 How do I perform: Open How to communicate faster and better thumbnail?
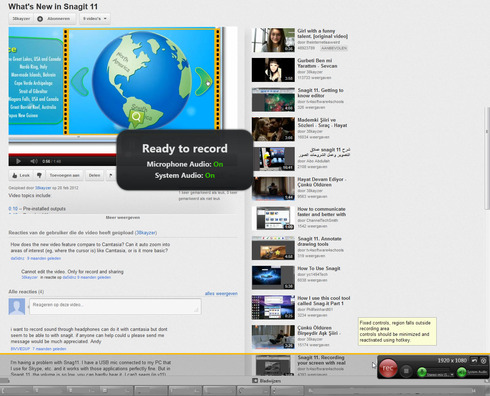pos(273,218)
